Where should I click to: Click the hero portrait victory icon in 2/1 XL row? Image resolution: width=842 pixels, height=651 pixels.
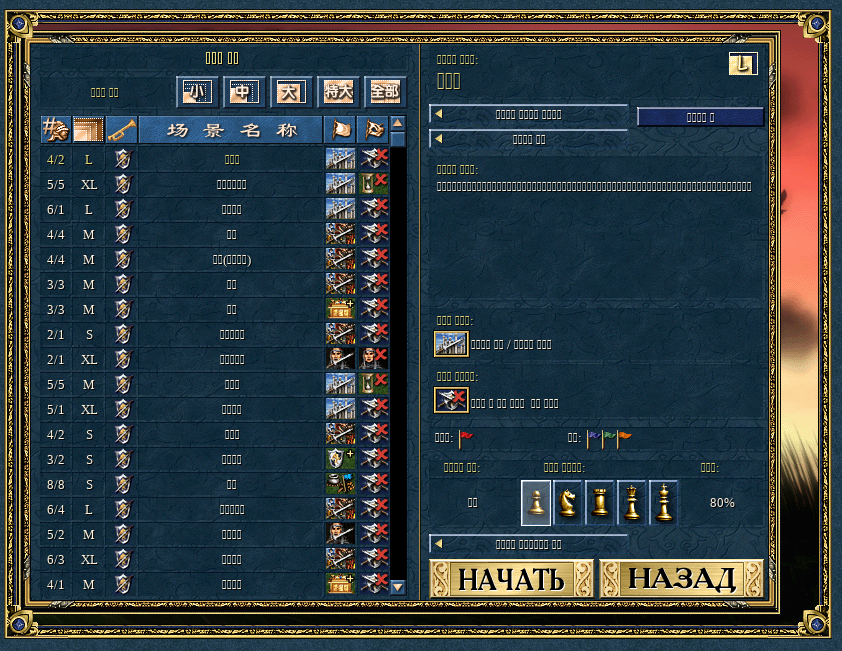(x=340, y=359)
